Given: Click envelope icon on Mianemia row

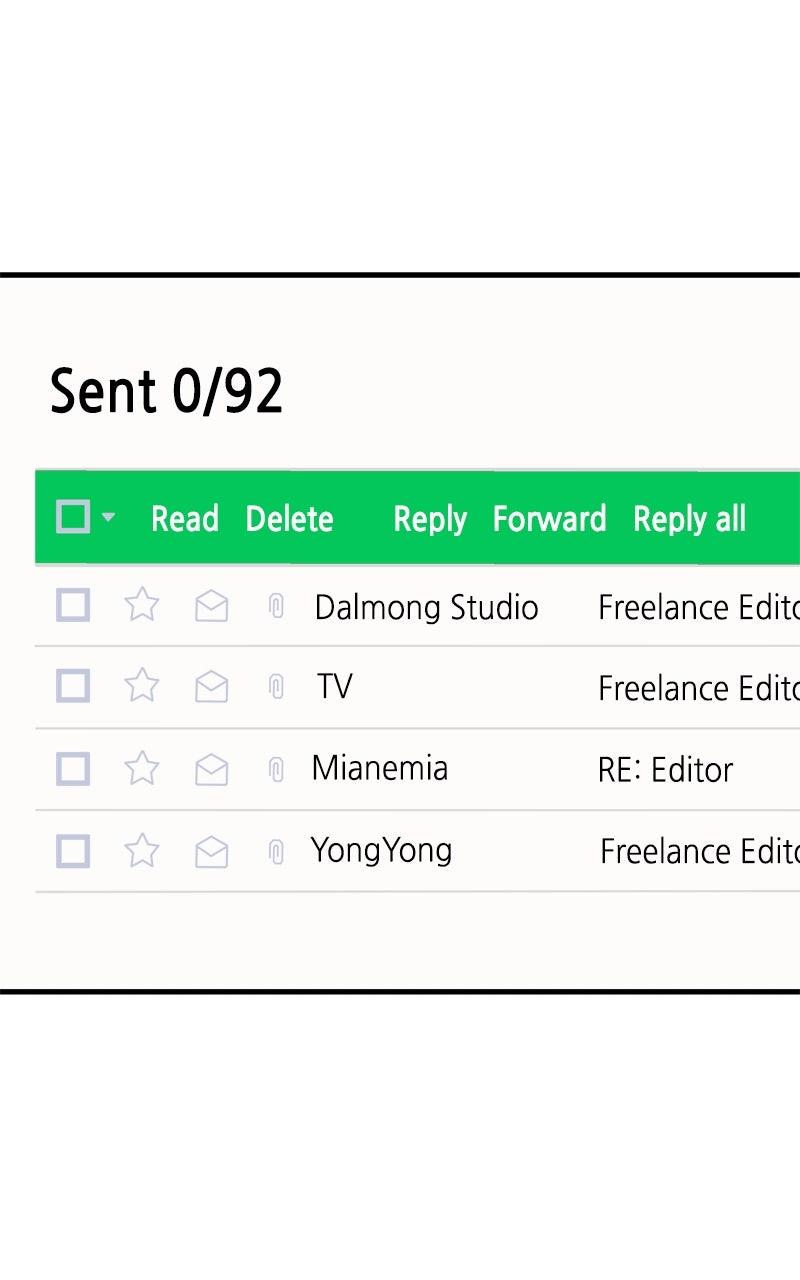Looking at the screenshot, I should [x=211, y=769].
